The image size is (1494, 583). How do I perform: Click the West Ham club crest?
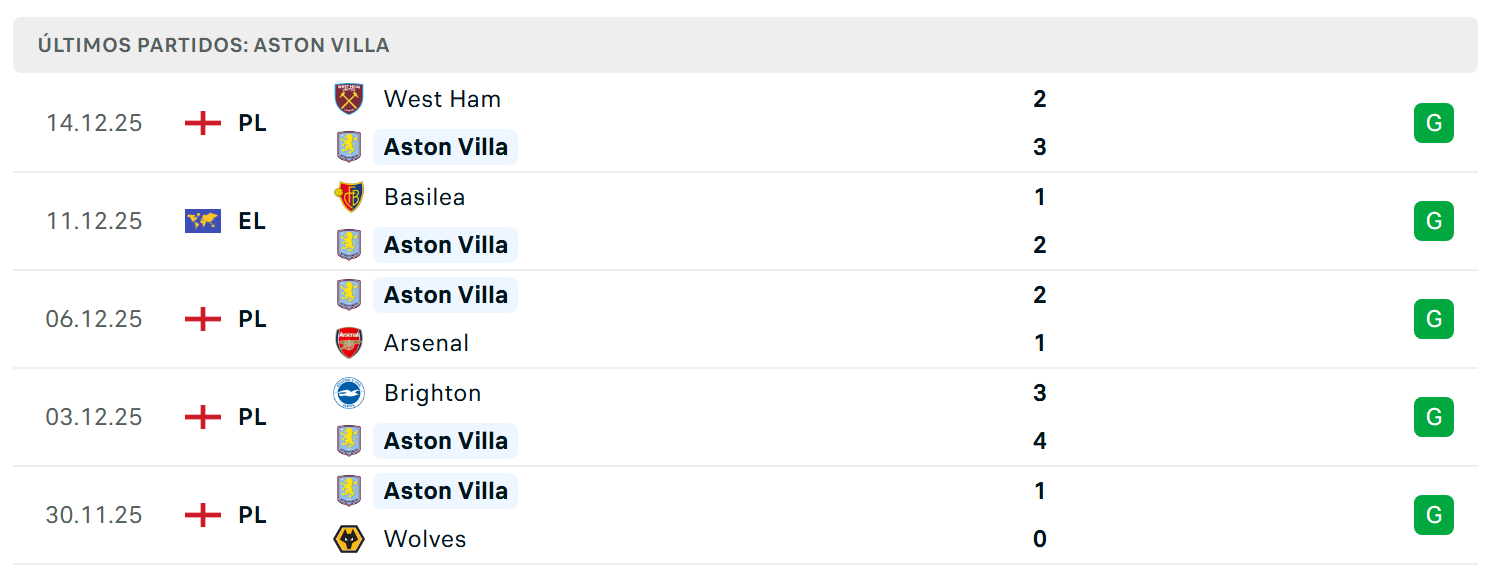(349, 99)
